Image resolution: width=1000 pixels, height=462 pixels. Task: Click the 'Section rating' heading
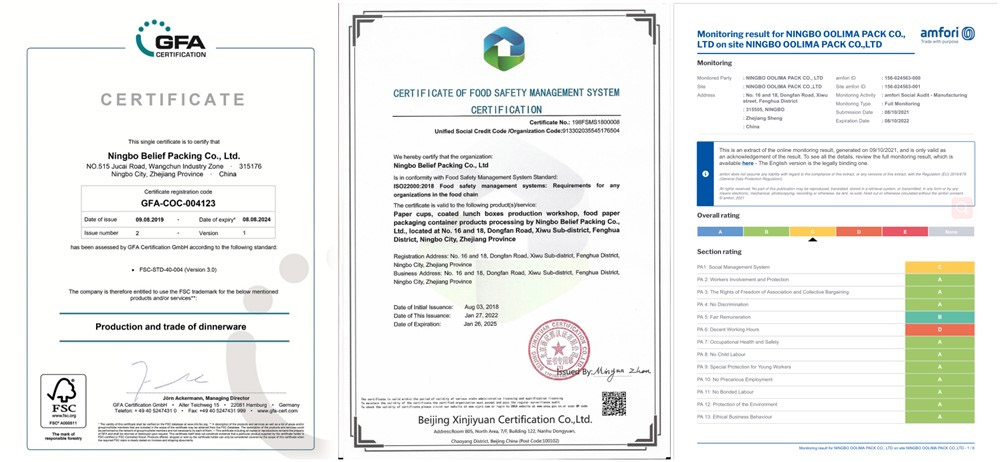pyautogui.click(x=719, y=252)
